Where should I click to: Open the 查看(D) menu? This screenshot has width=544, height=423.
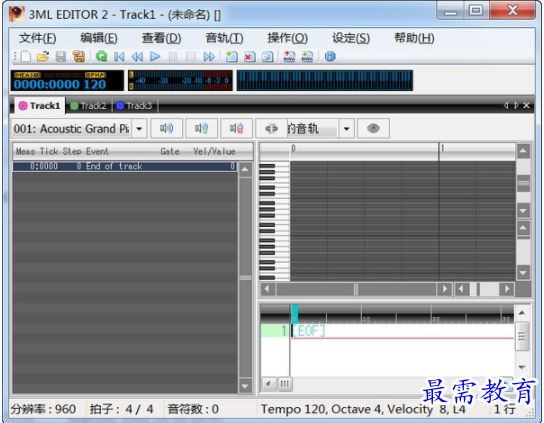(x=161, y=38)
